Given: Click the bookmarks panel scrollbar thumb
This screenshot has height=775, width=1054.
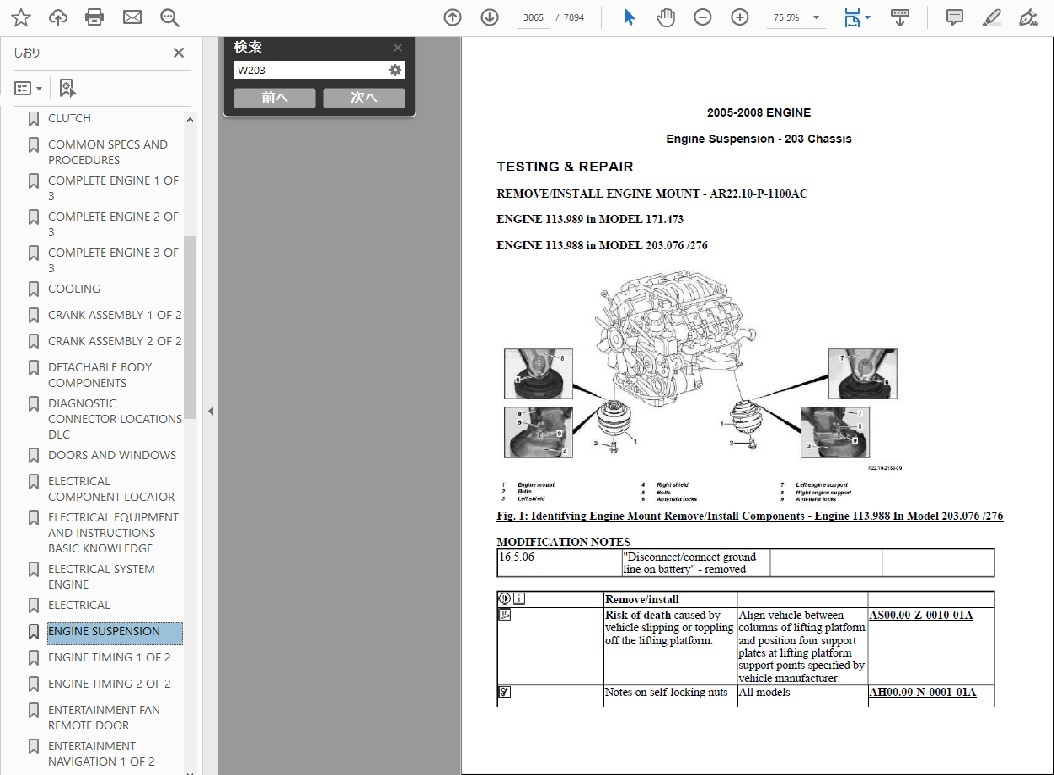Looking at the screenshot, I should 190,327.
